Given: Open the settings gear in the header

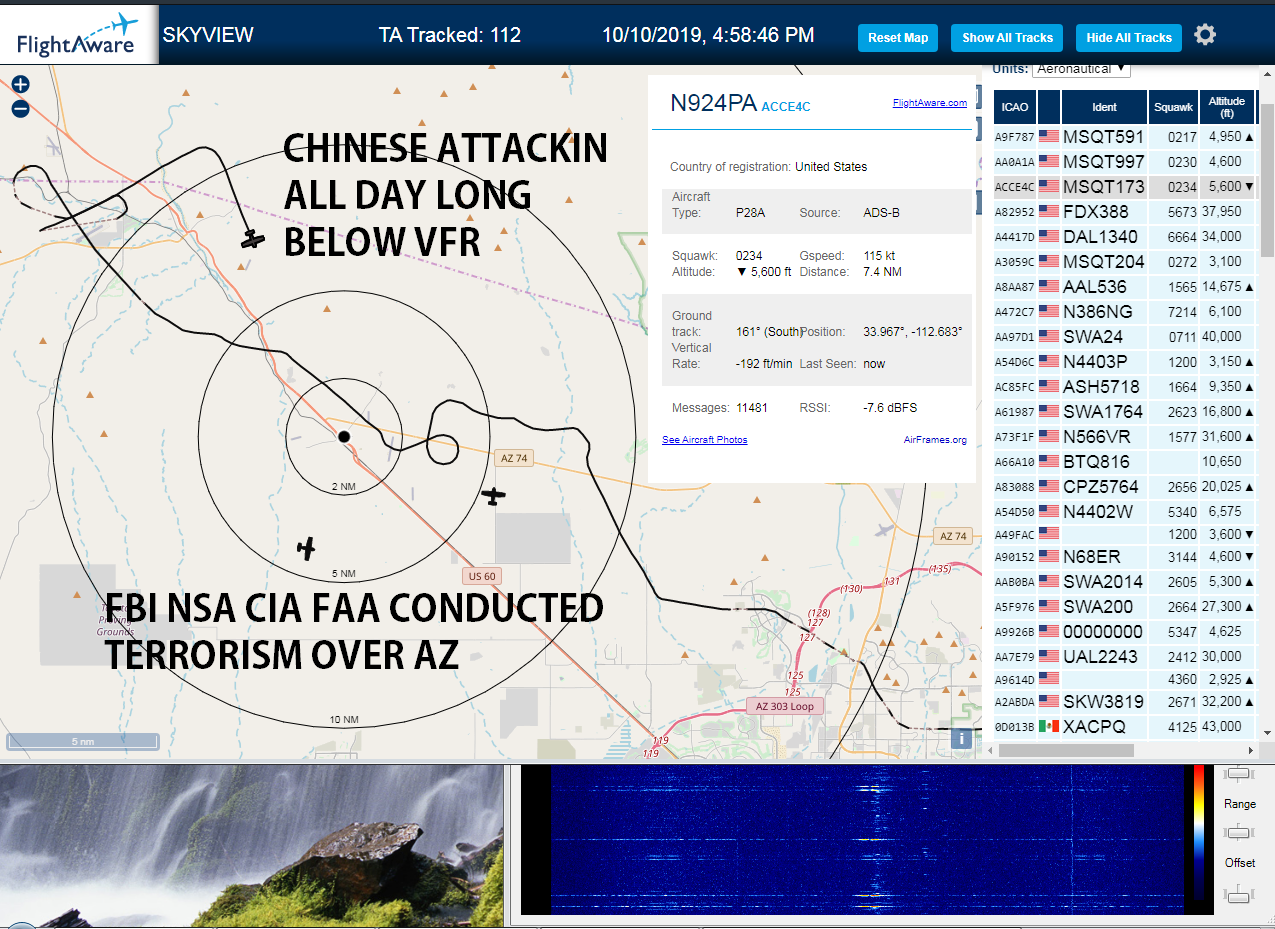Looking at the screenshot, I should (1205, 35).
